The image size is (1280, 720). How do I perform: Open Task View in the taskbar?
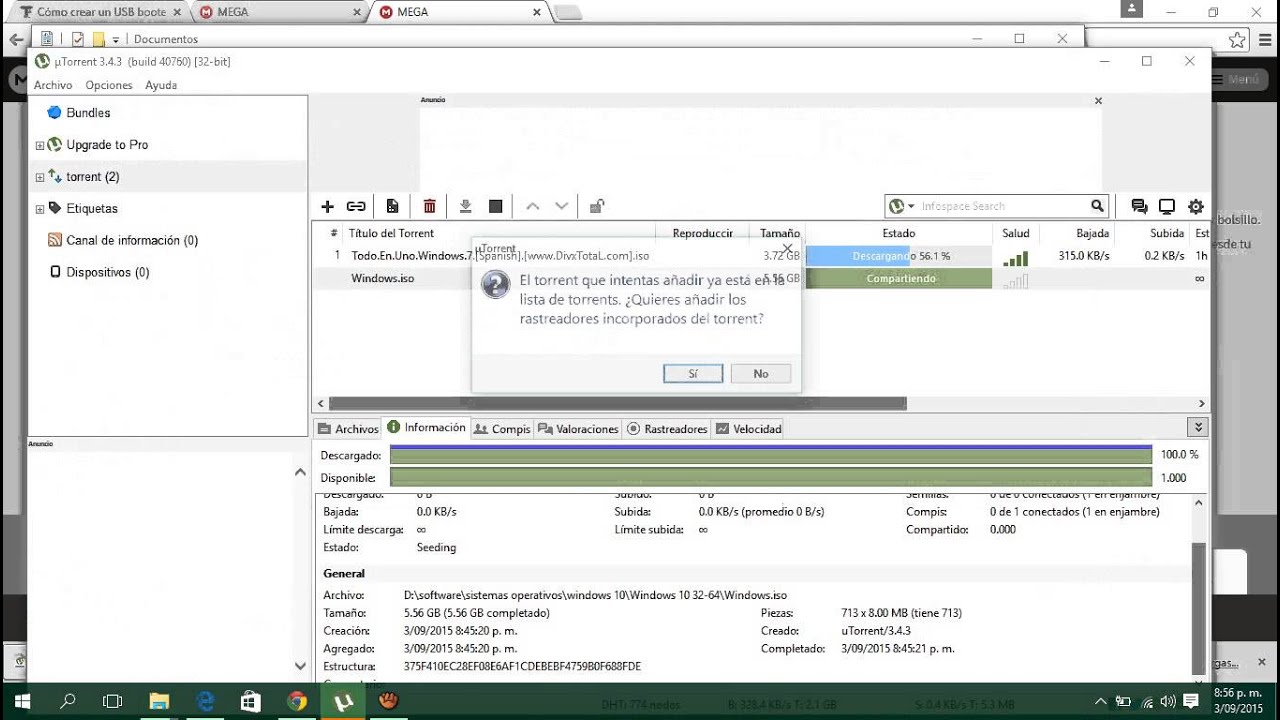[x=113, y=702]
